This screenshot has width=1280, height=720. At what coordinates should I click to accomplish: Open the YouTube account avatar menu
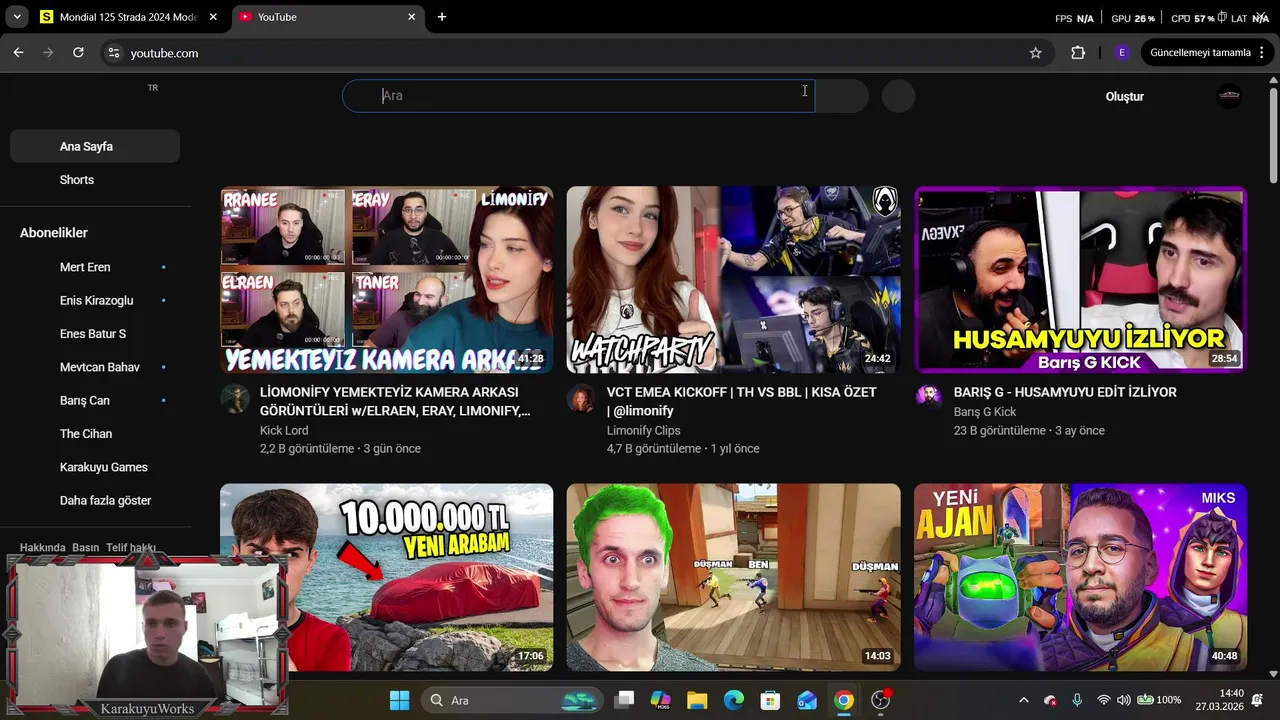tap(1229, 96)
